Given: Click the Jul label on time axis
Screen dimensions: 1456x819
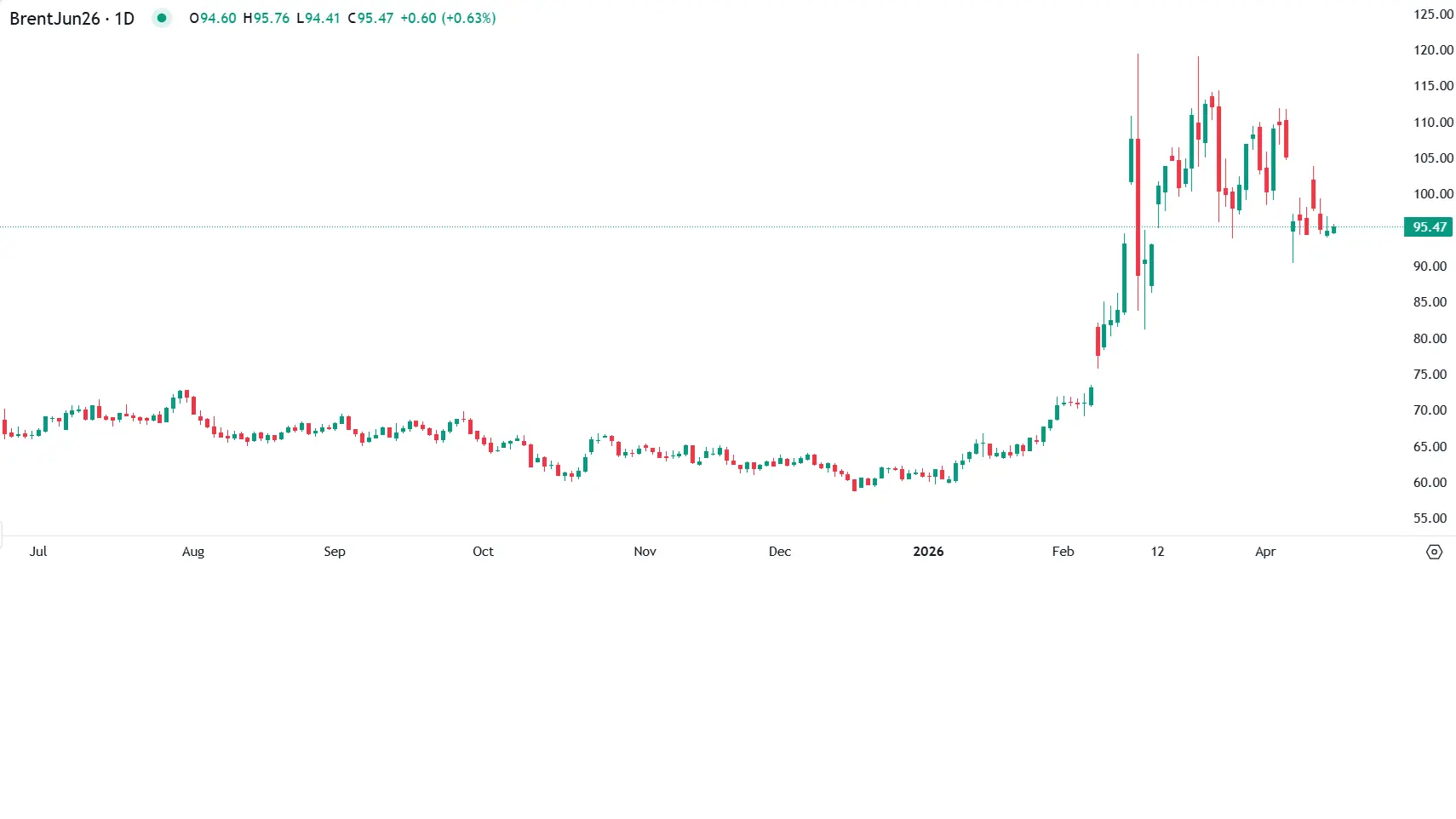Looking at the screenshot, I should click(x=38, y=552).
